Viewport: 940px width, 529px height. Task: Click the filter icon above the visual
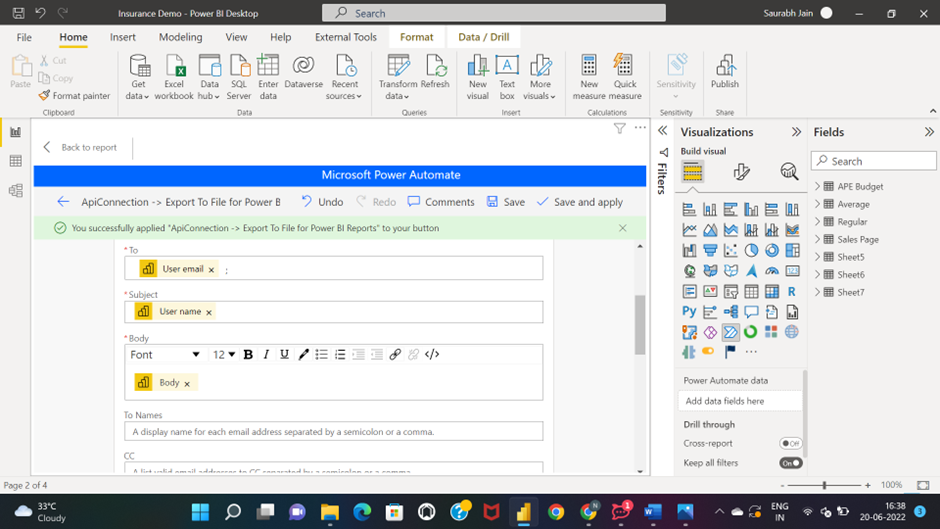coord(619,128)
